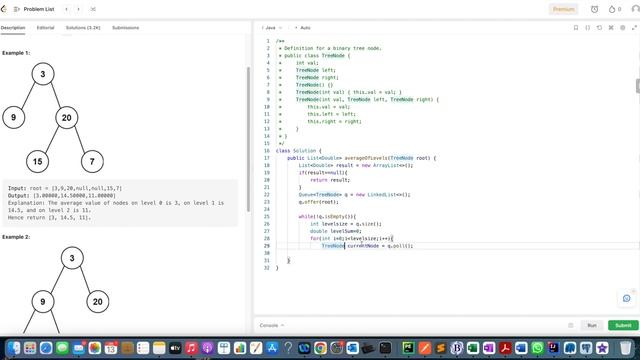The height and width of the screenshot is (360, 640).
Task: Click the Run button
Action: pyautogui.click(x=591, y=325)
